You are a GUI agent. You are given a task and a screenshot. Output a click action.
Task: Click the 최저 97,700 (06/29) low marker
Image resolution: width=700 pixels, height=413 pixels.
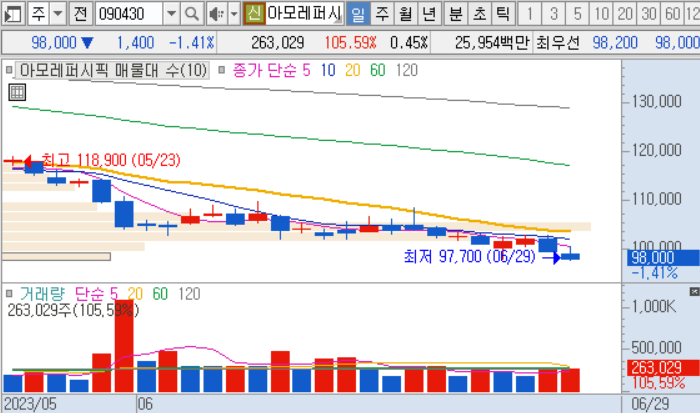[x=469, y=256]
